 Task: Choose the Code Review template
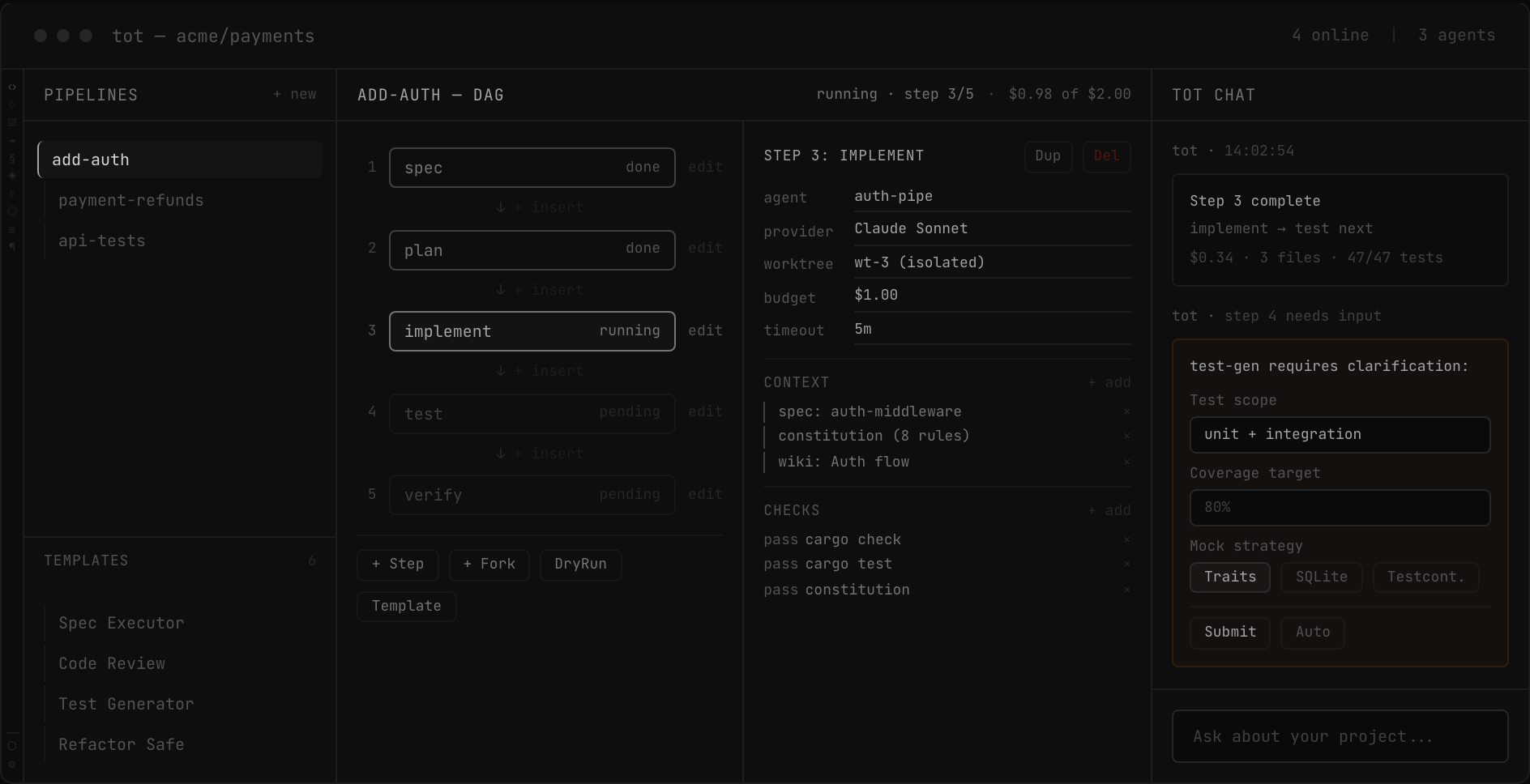(x=183, y=663)
